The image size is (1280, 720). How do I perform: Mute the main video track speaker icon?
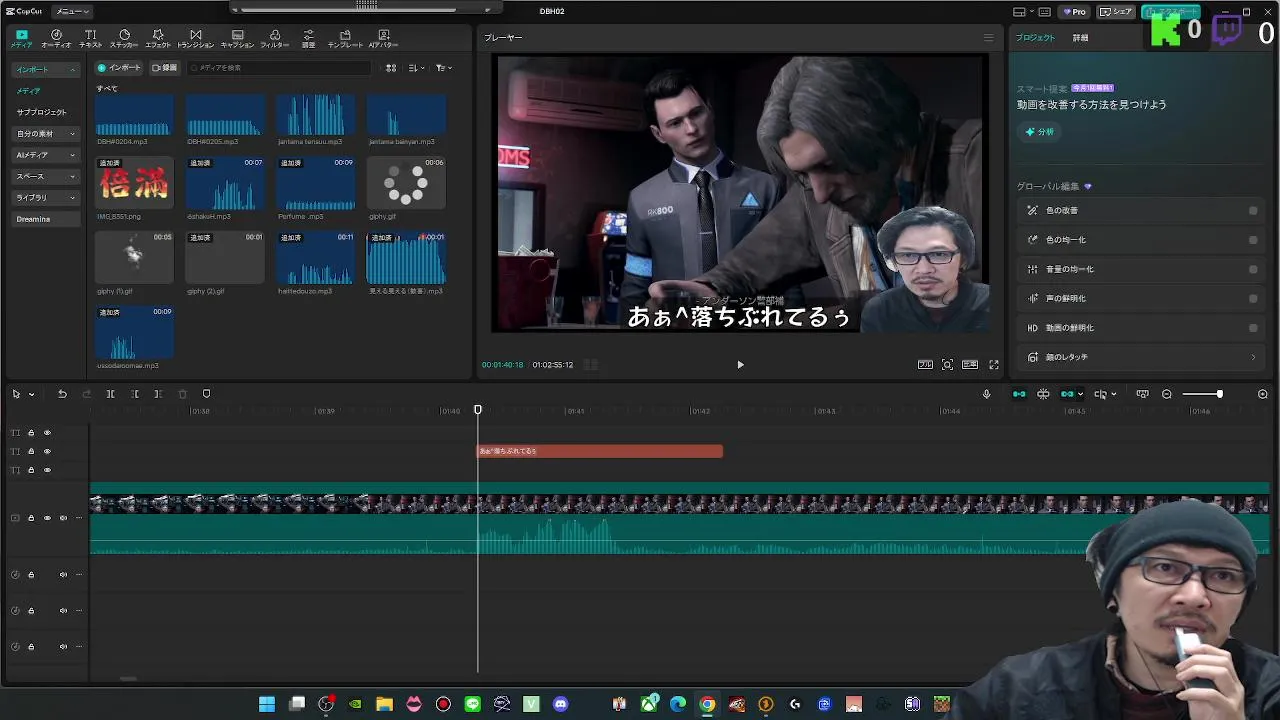click(x=63, y=518)
